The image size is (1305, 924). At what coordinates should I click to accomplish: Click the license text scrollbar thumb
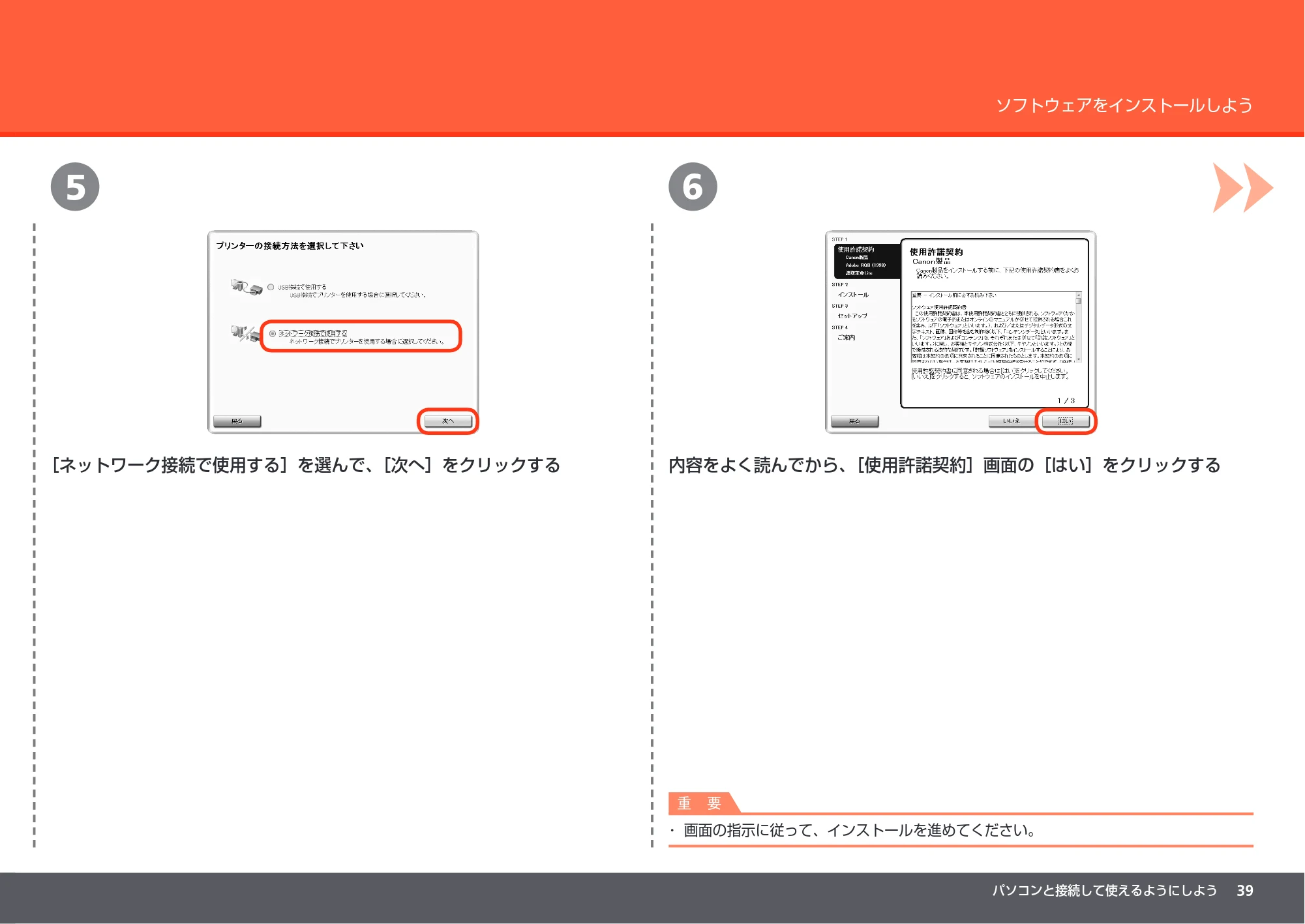[x=1079, y=301]
